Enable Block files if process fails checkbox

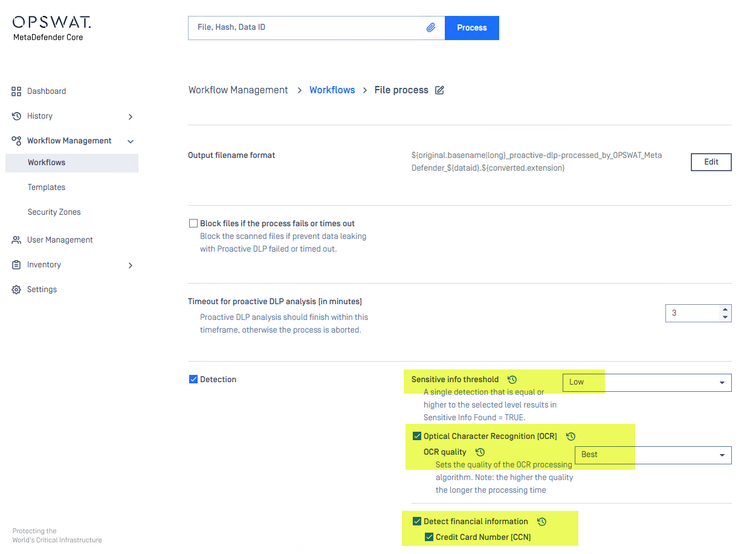[194, 224]
